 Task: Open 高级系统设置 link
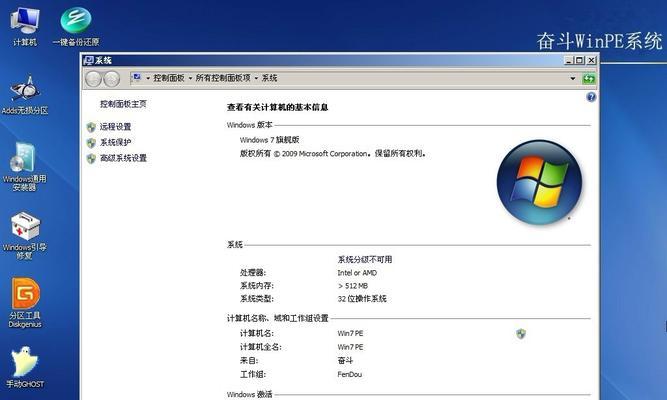123,158
